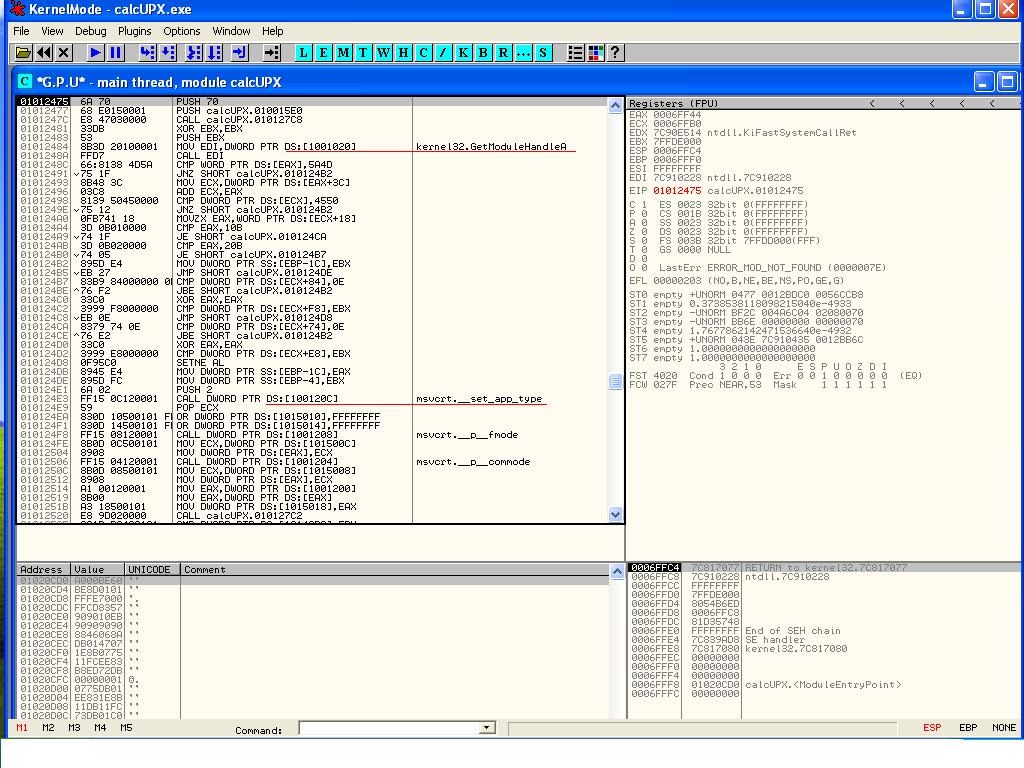Viewport: 1024px width, 768px height.
Task: Select the M2 memory bookmark button
Action: coord(48,728)
